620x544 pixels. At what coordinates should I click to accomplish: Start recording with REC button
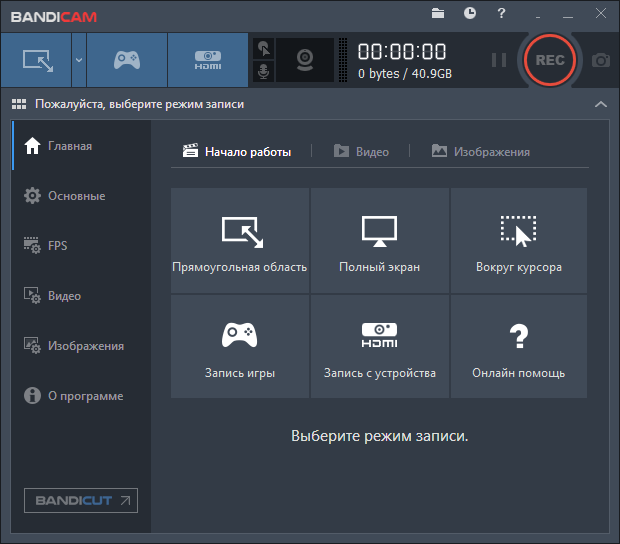tap(550, 60)
